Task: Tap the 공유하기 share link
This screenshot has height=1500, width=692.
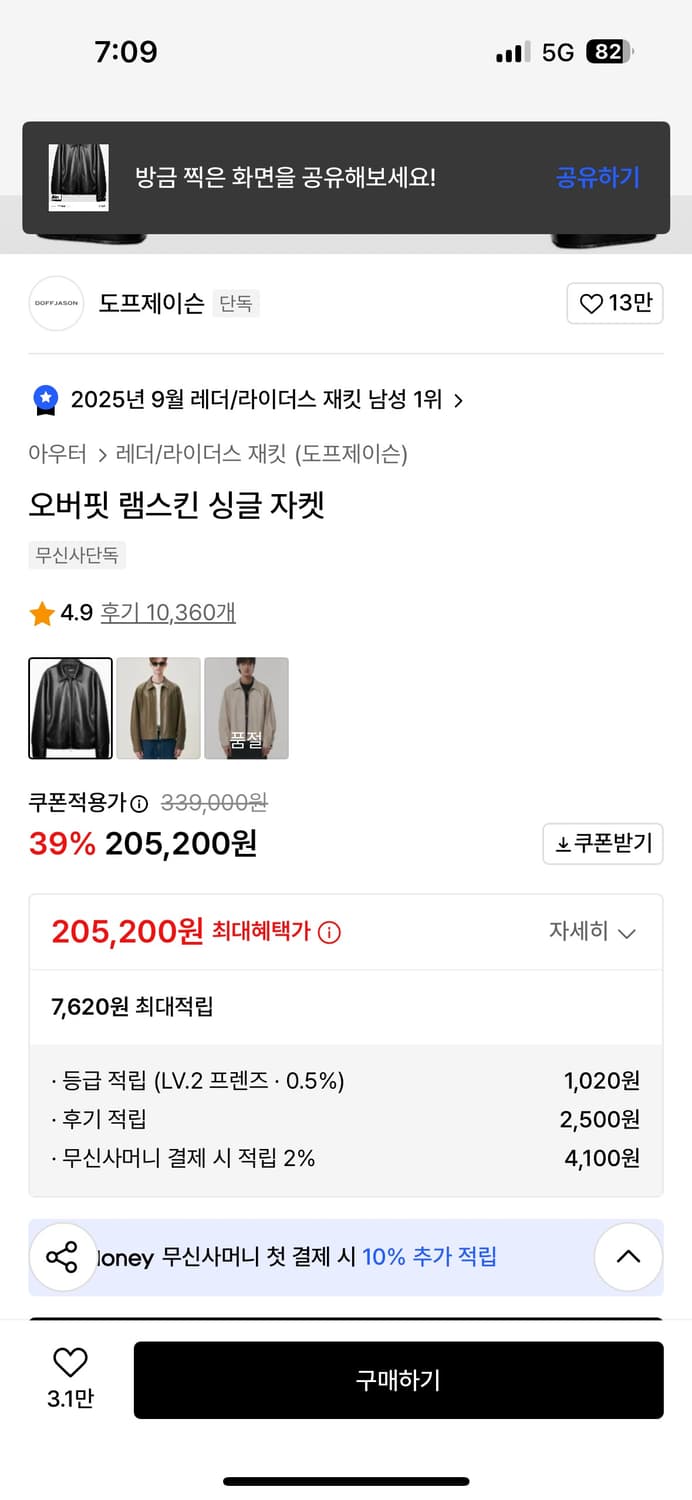Action: [x=597, y=177]
